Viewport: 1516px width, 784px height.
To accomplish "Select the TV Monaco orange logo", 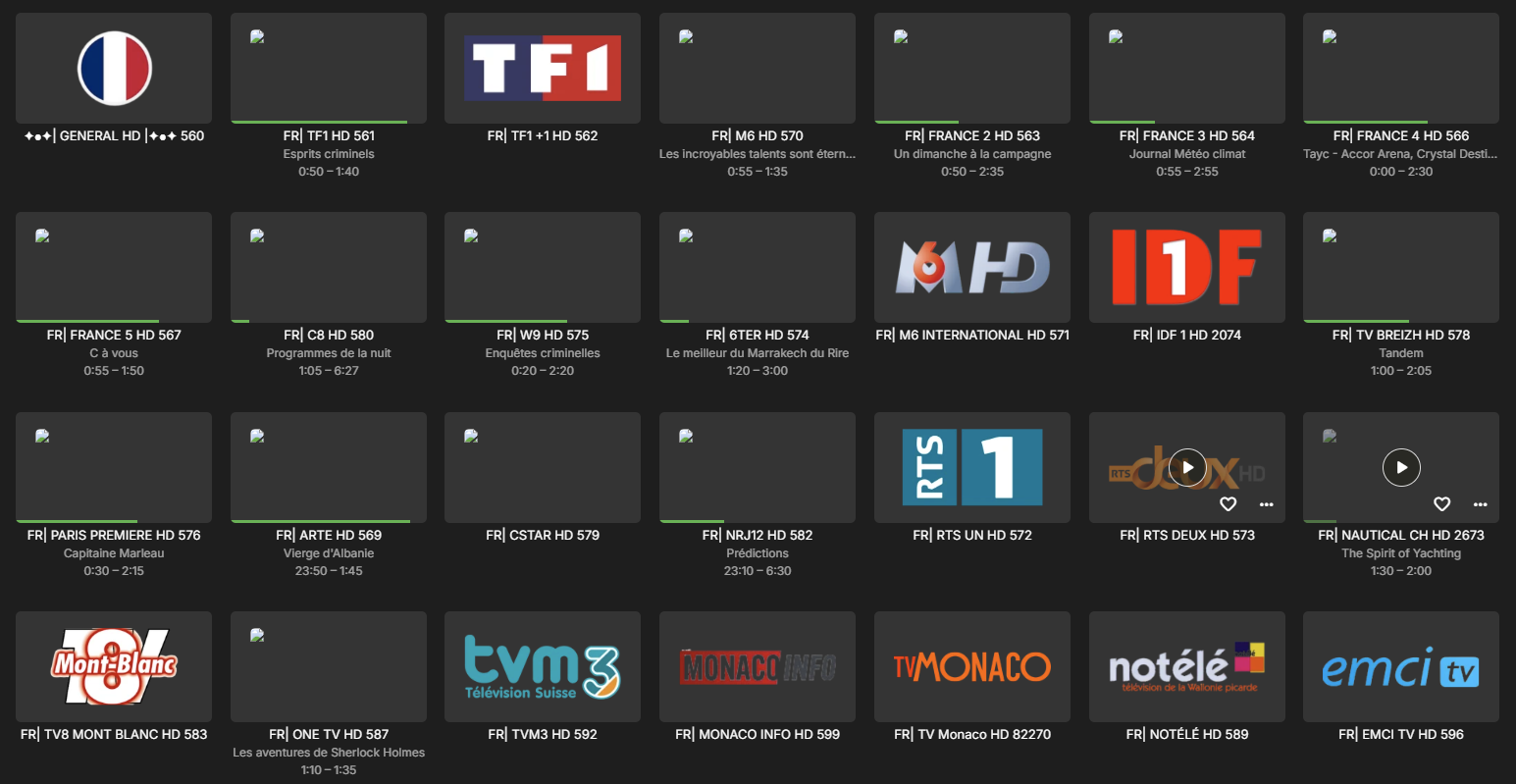I will pyautogui.click(x=972, y=666).
